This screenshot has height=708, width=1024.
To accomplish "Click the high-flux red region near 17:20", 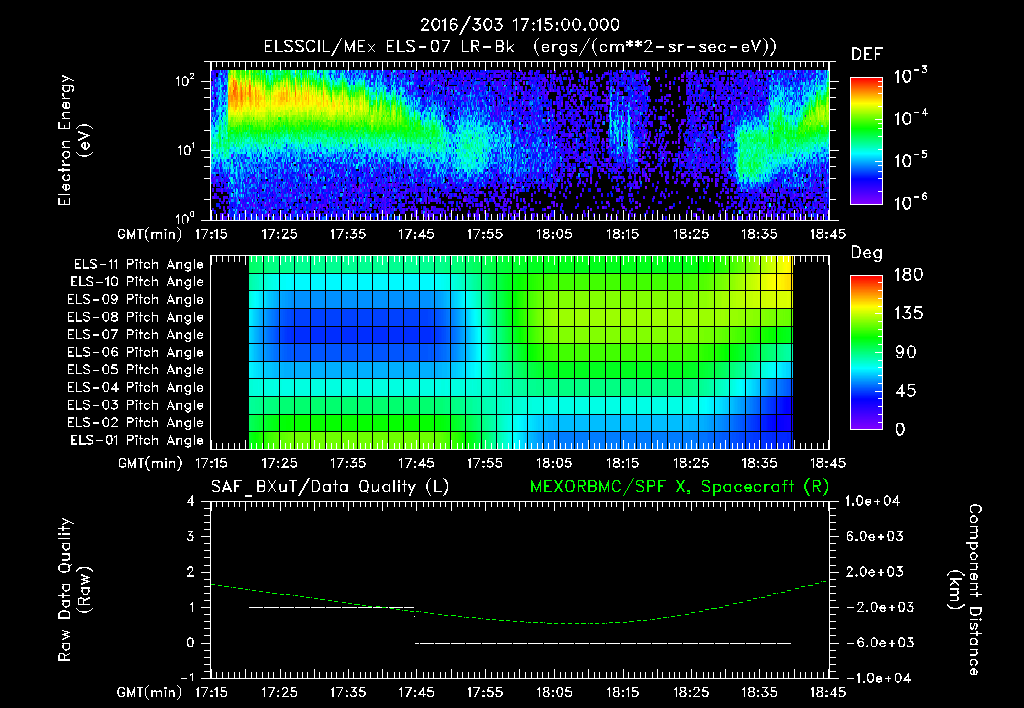I will [x=240, y=95].
